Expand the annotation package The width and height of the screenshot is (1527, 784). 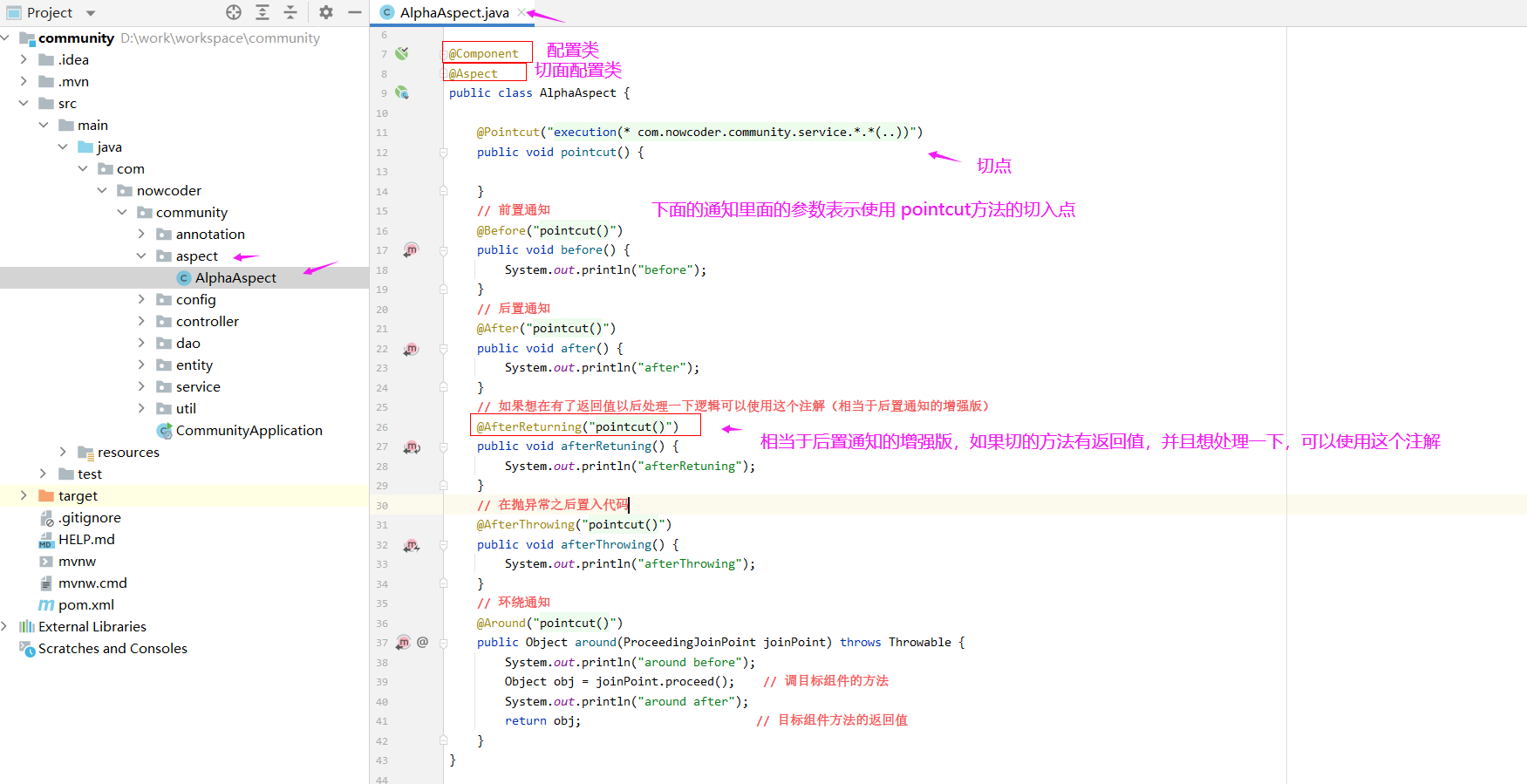pos(141,234)
